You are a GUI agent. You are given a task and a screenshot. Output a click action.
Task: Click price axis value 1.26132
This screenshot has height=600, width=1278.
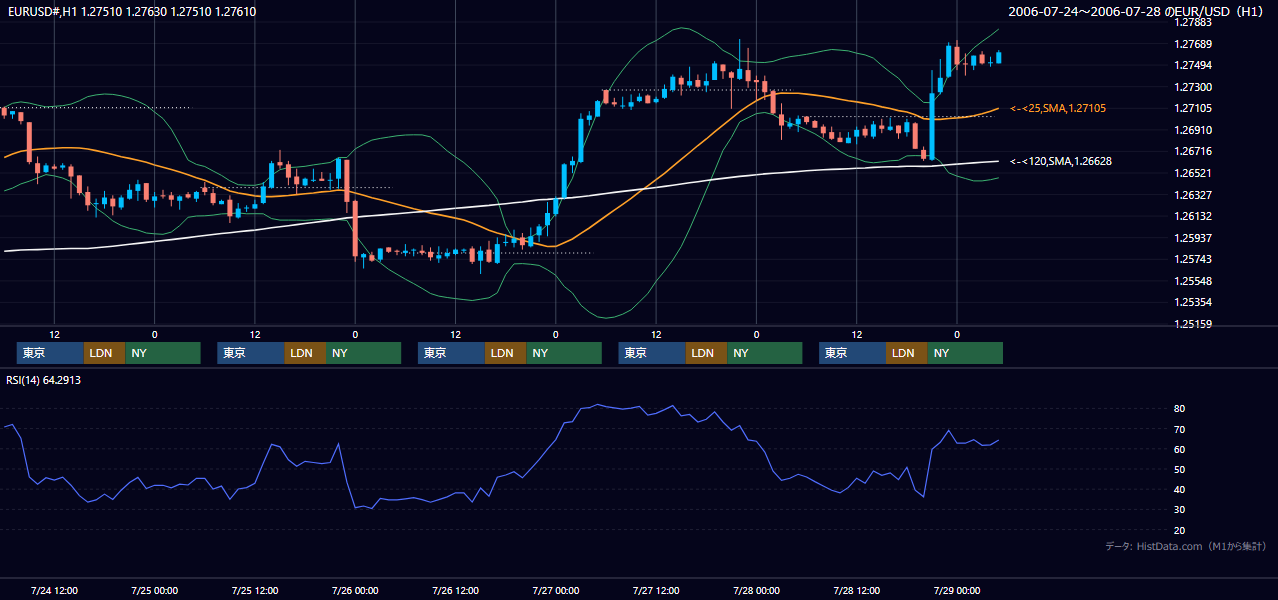pos(1194,216)
